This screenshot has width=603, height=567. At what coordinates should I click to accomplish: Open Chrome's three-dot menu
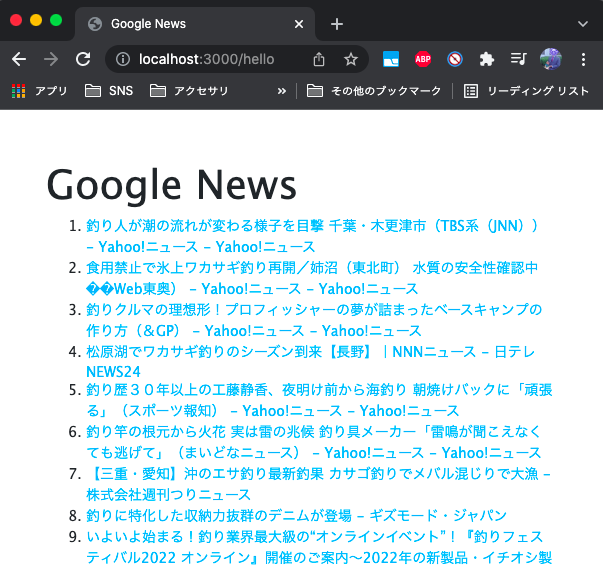tap(583, 59)
